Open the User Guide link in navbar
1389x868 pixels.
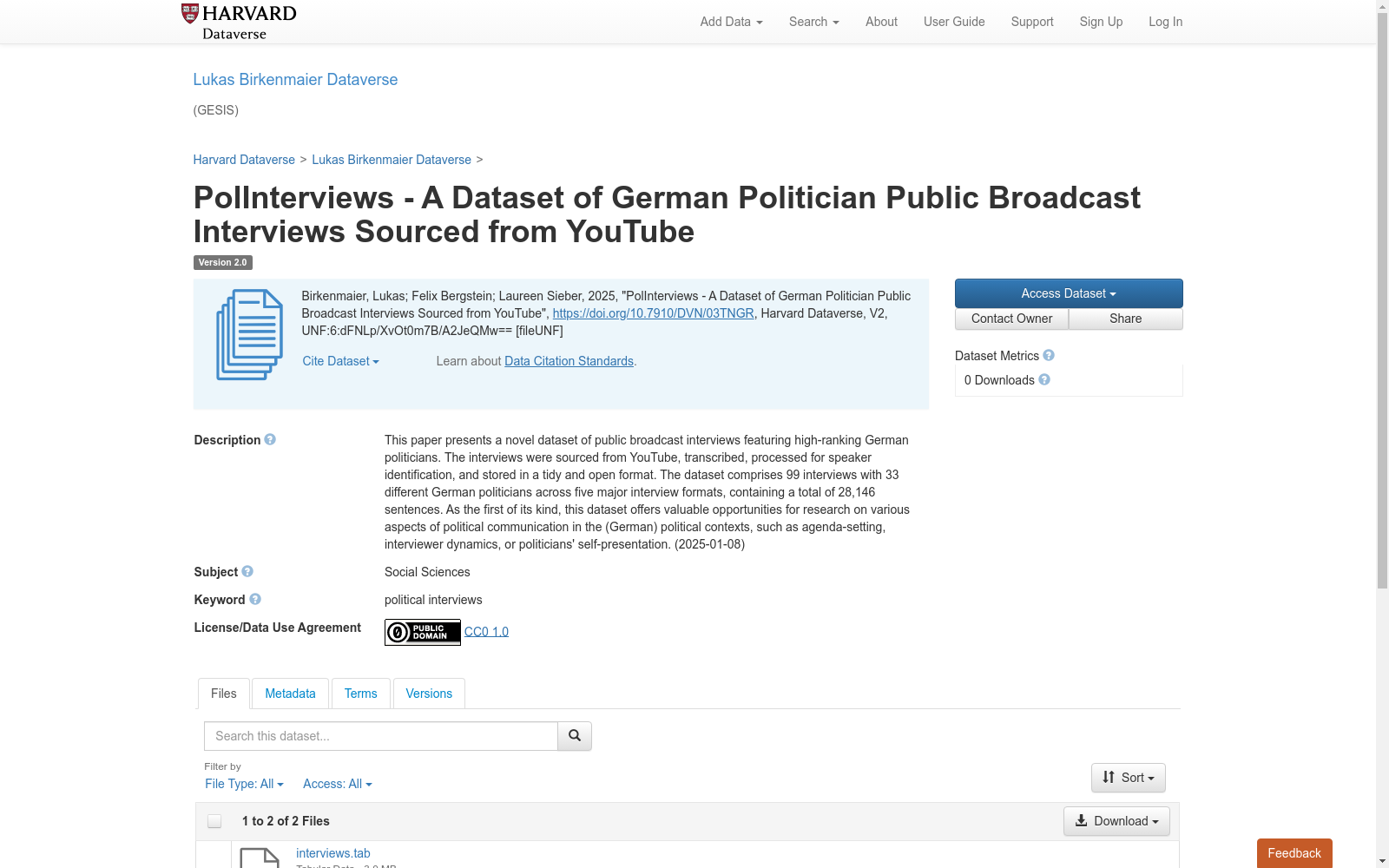point(954,22)
